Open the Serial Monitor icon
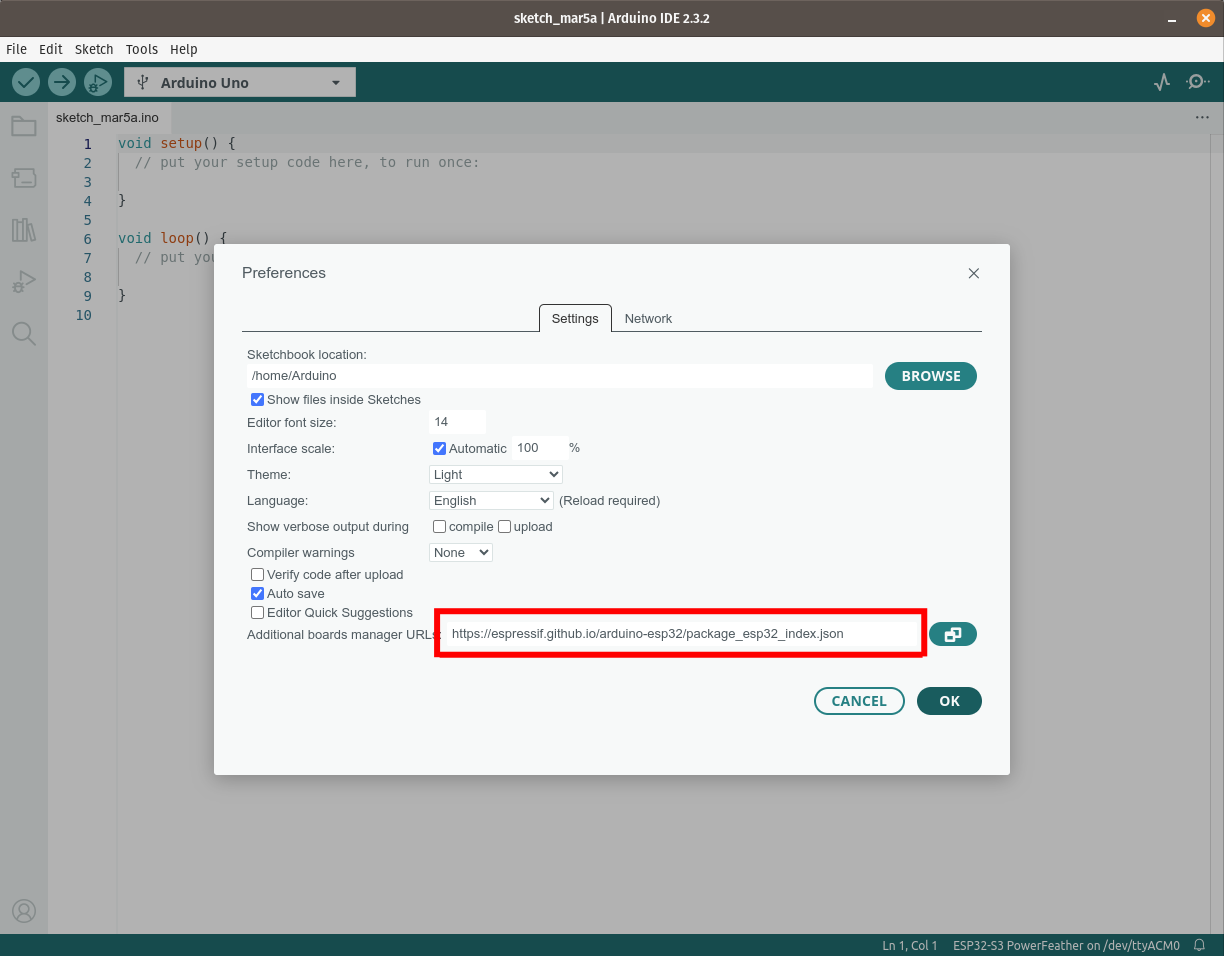Screen dimensions: 1224x956 tap(1197, 82)
